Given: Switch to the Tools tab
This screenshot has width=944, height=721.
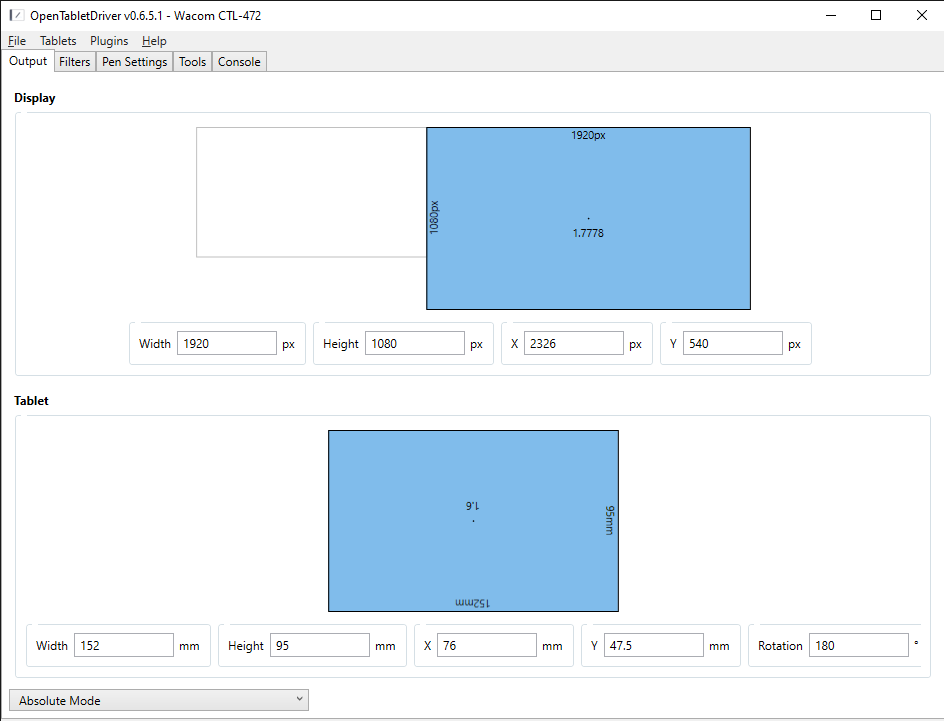Looking at the screenshot, I should pyautogui.click(x=192, y=62).
